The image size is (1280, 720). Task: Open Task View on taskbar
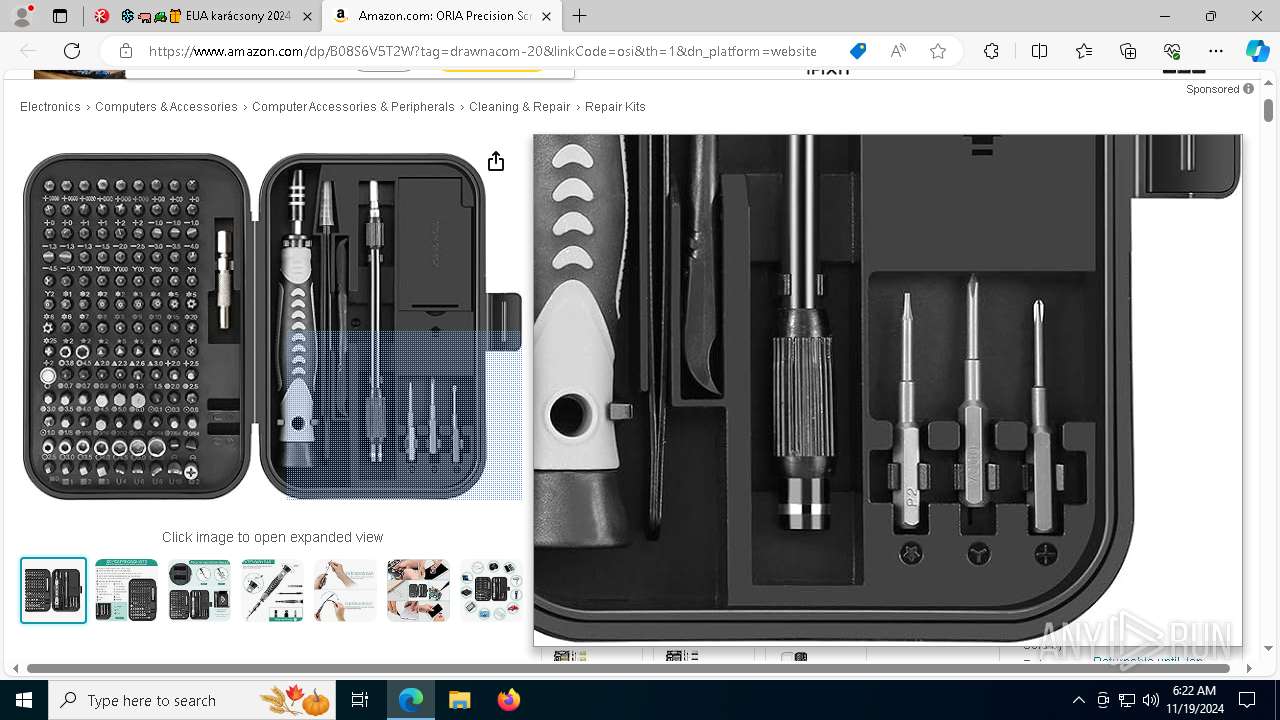coord(360,700)
